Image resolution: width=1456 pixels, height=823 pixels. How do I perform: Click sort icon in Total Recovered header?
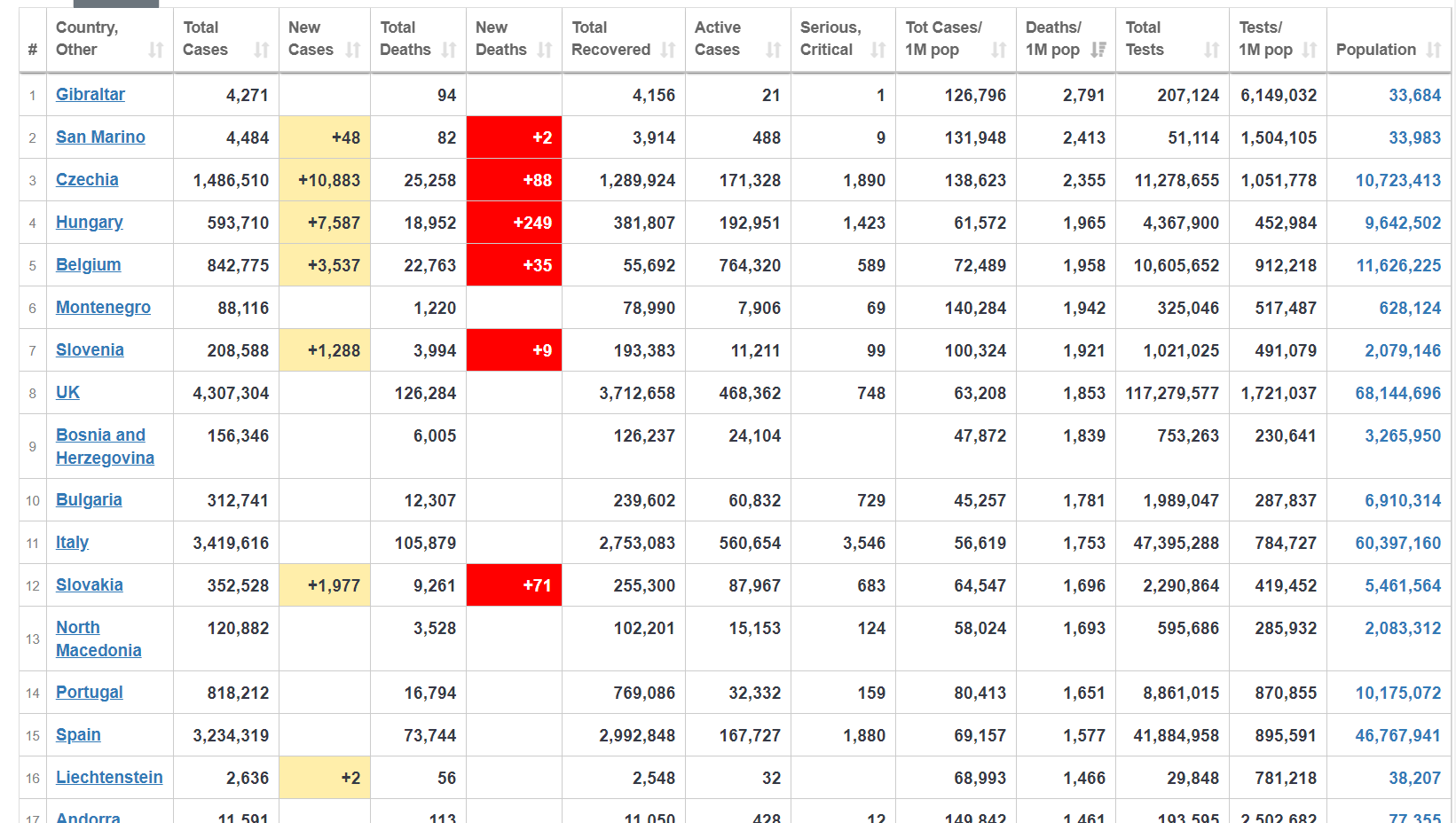(668, 51)
